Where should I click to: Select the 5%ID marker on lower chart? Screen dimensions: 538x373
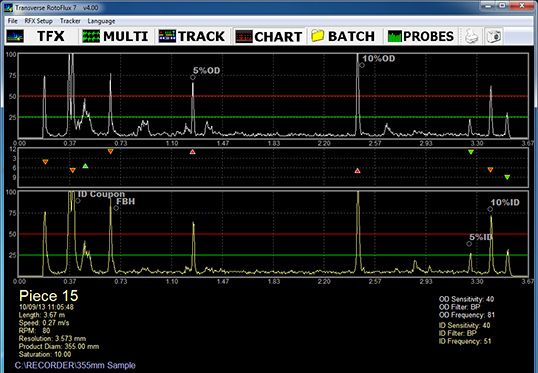pyautogui.click(x=469, y=244)
